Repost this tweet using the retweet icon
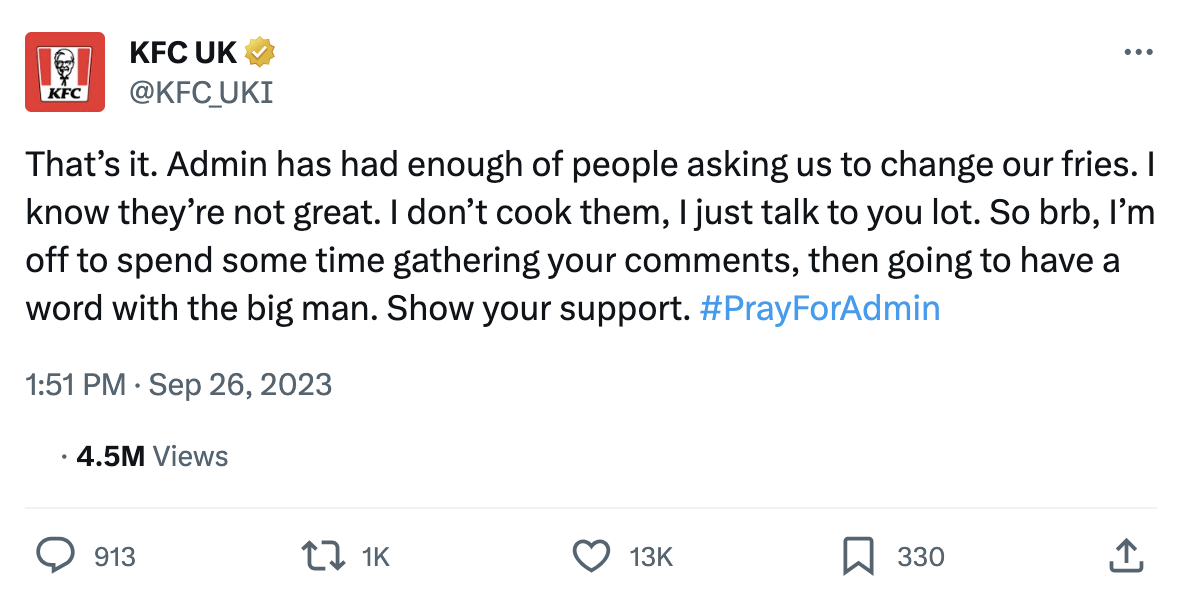 (x=322, y=556)
